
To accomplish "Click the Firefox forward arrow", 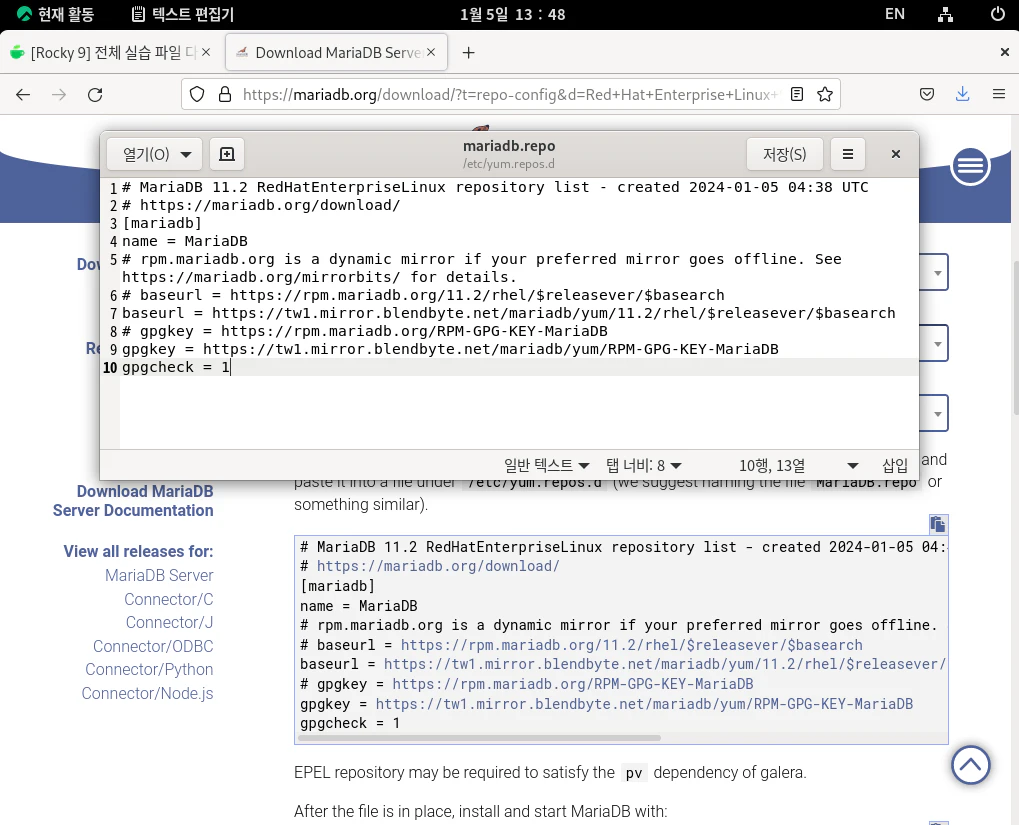I will click(x=59, y=95).
